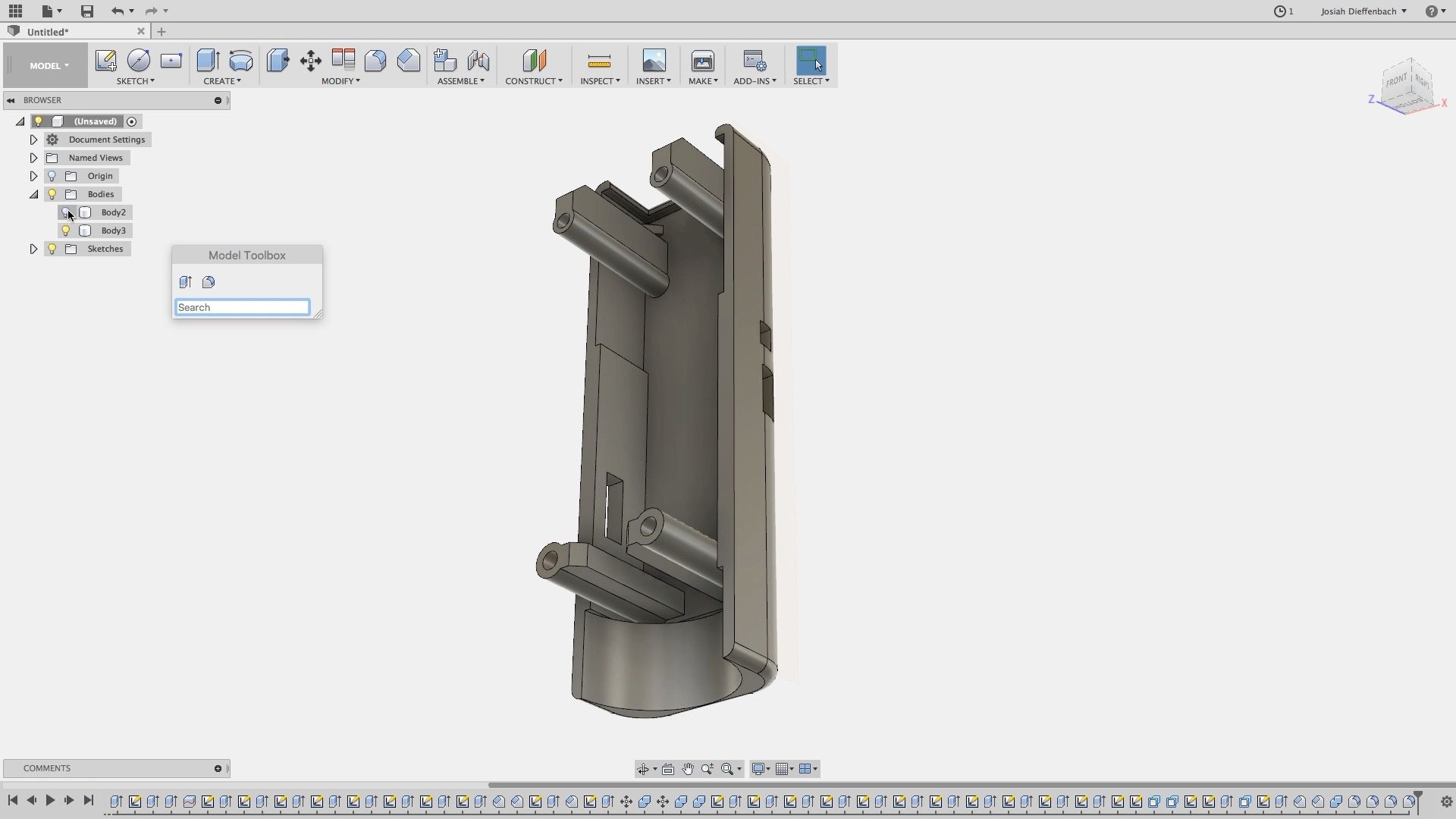Select the Extrude tool icon
The height and width of the screenshot is (819, 1456).
pos(207,61)
